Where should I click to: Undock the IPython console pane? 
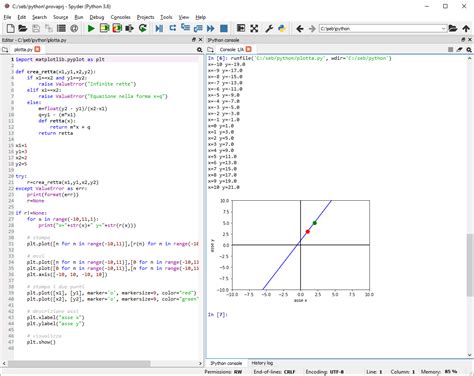pyautogui.click(x=463, y=40)
